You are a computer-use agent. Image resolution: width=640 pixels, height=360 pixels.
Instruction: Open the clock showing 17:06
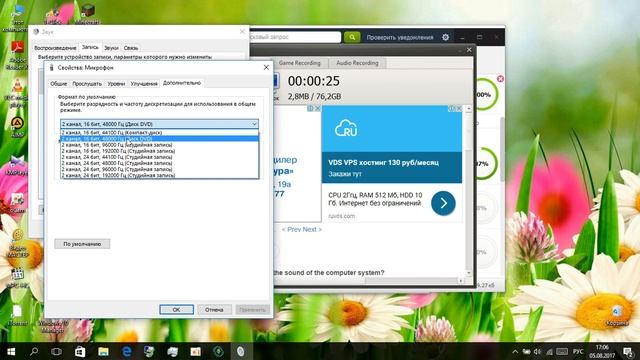click(x=602, y=351)
